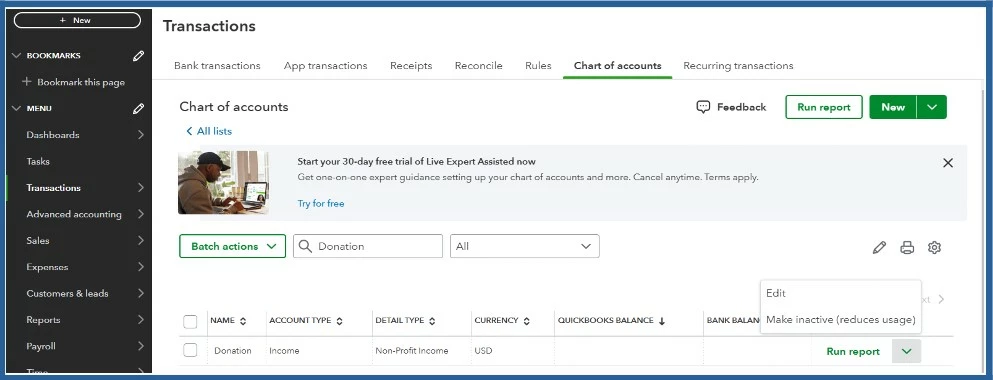Click the pencil icon beside MENU

click(138, 108)
